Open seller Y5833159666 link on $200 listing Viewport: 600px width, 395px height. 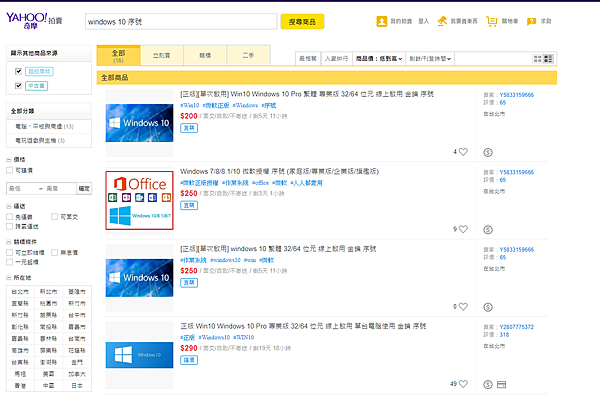(516, 95)
